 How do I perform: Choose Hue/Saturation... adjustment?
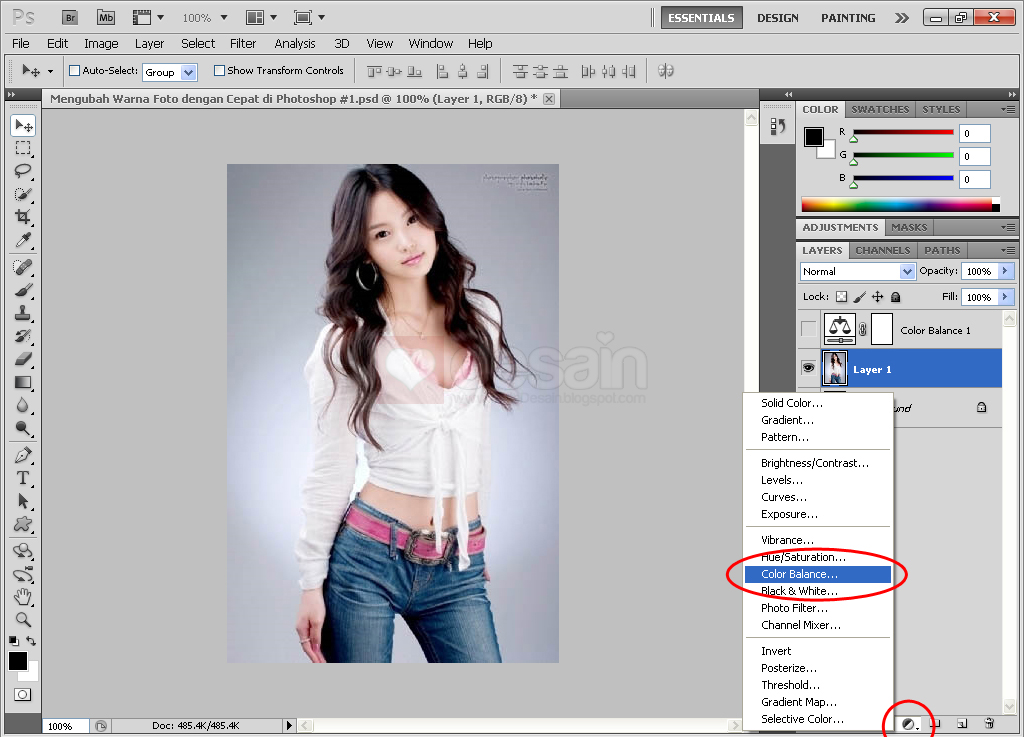(x=818, y=557)
